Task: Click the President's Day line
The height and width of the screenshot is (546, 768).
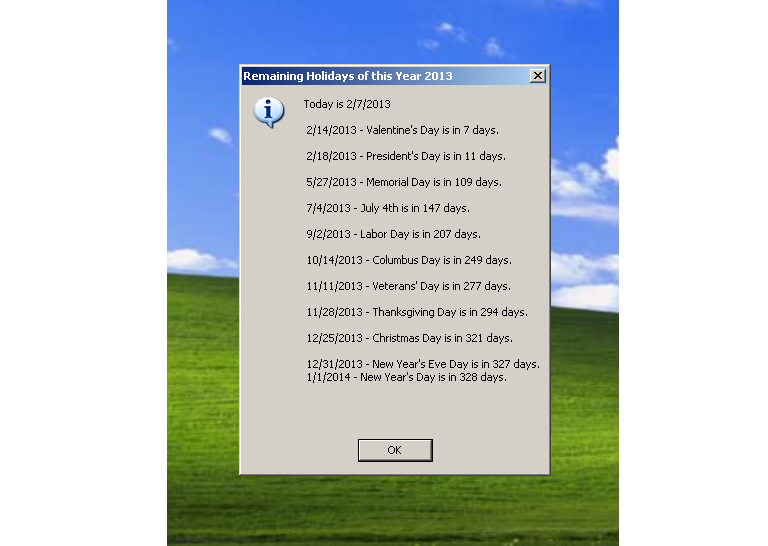Action: click(406, 156)
